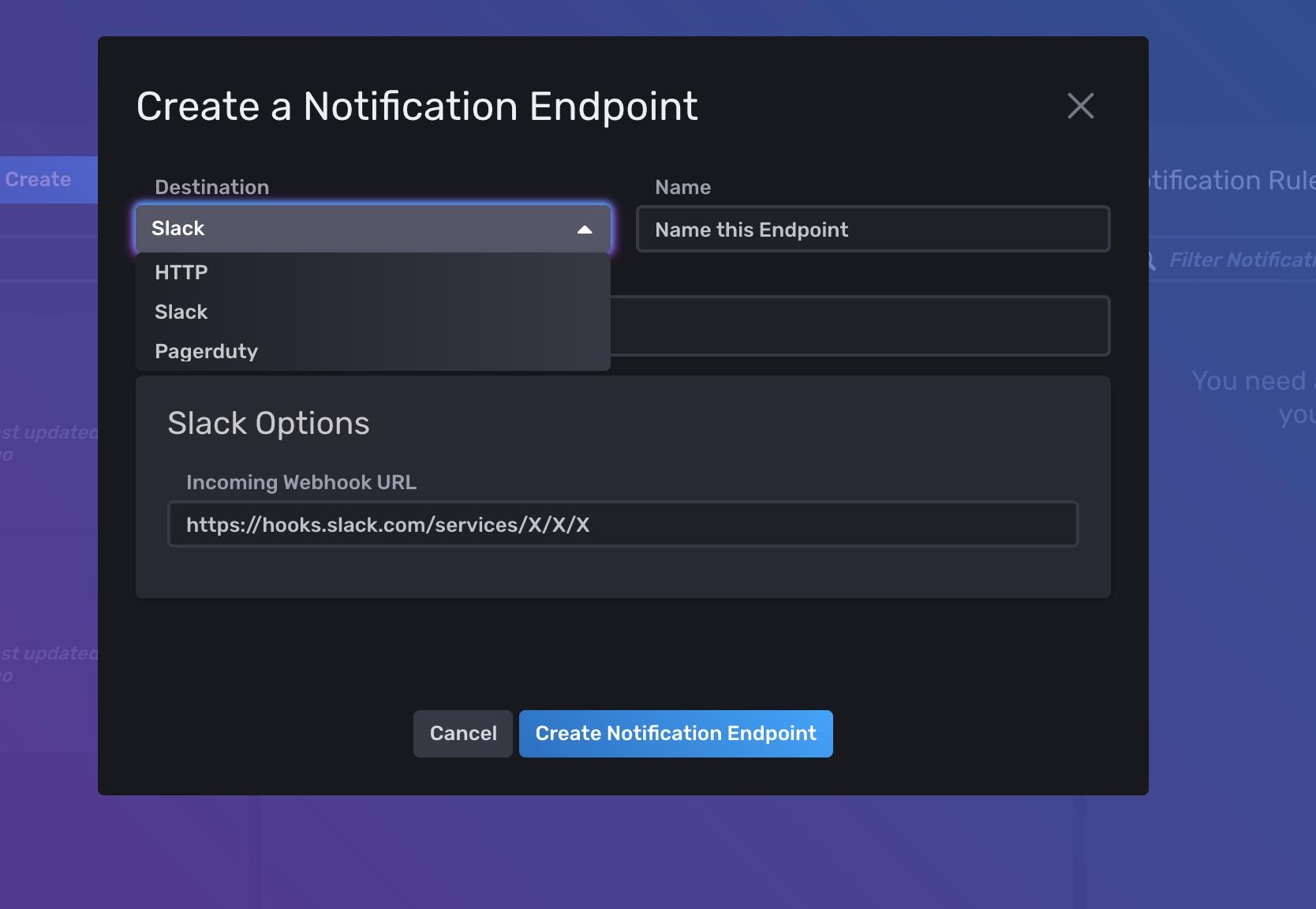Screen dimensions: 1316x909
Task: Open the Destination combo box
Action: pyautogui.click(x=372, y=229)
